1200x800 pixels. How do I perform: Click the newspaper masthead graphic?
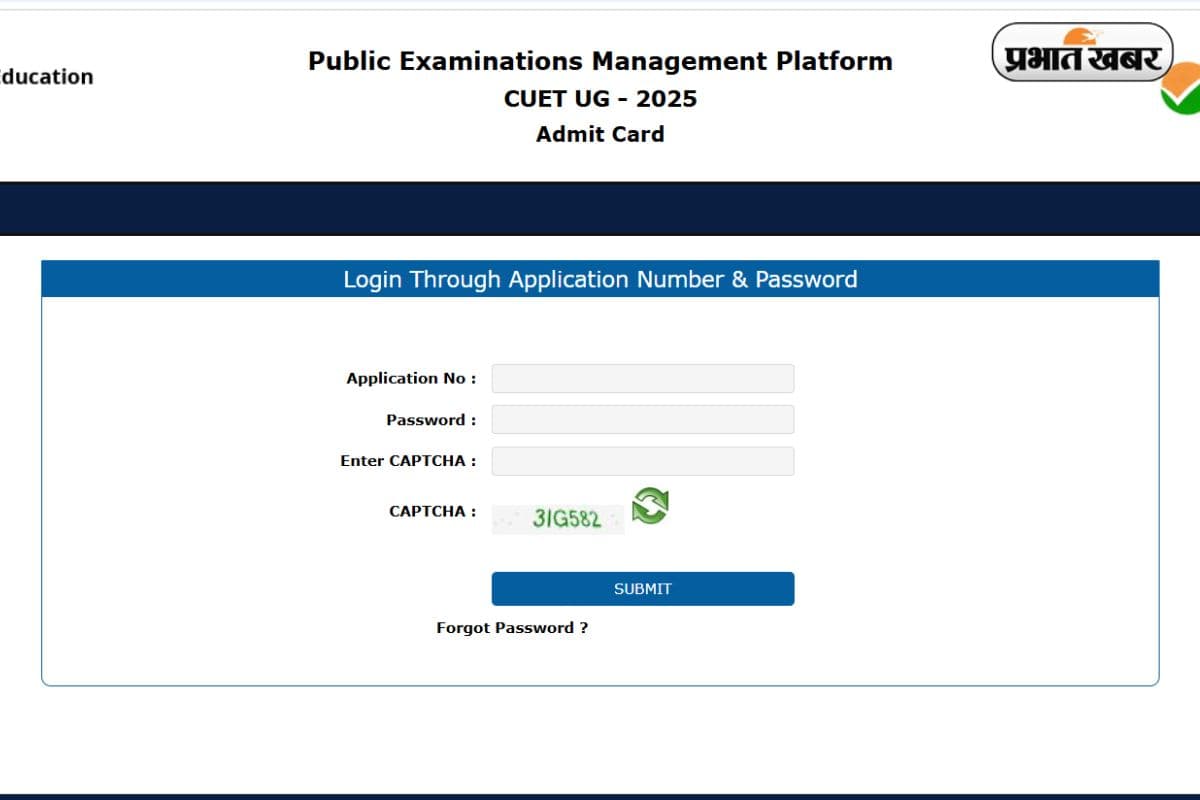click(x=1083, y=55)
